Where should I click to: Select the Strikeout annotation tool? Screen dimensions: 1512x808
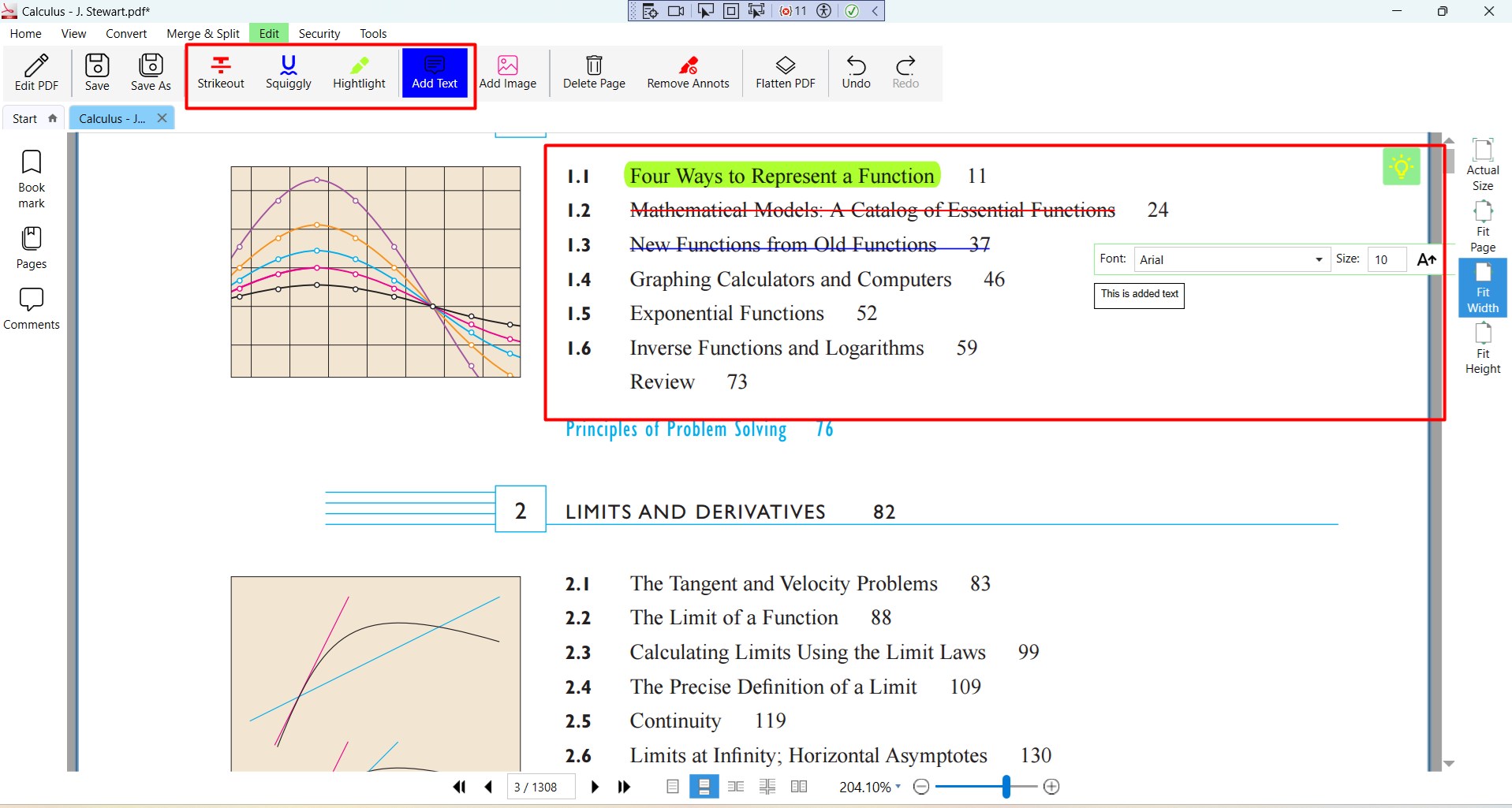click(x=220, y=73)
